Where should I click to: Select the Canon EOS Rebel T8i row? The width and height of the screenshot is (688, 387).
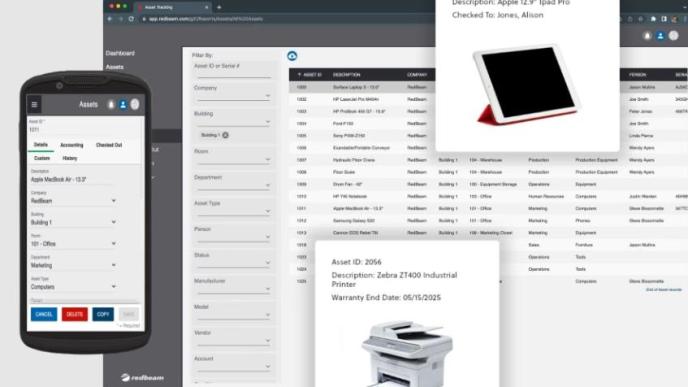(488, 233)
